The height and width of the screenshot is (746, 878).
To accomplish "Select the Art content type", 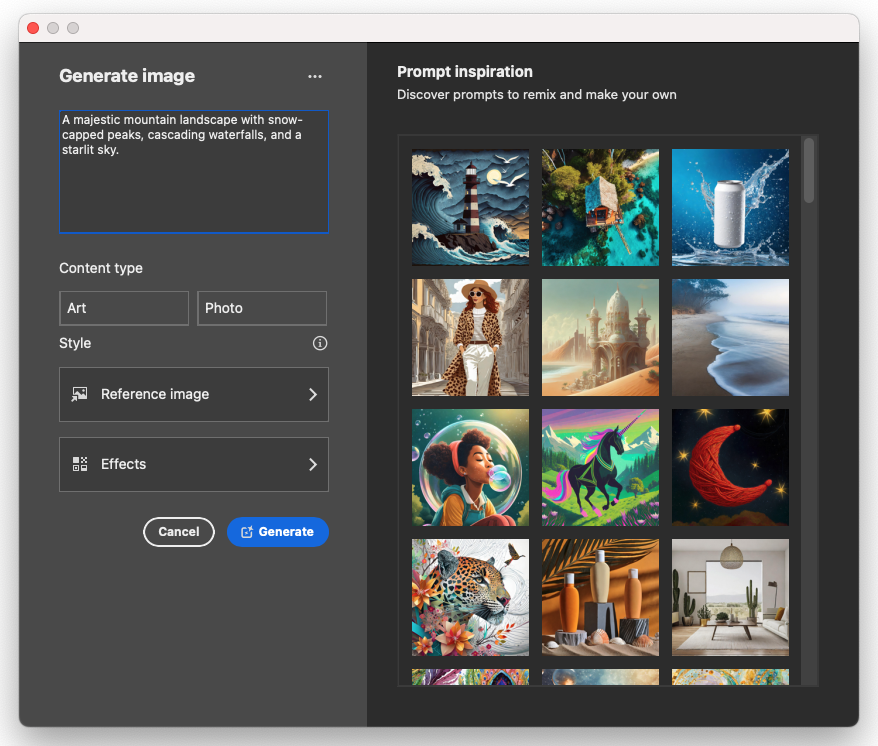I will [124, 308].
